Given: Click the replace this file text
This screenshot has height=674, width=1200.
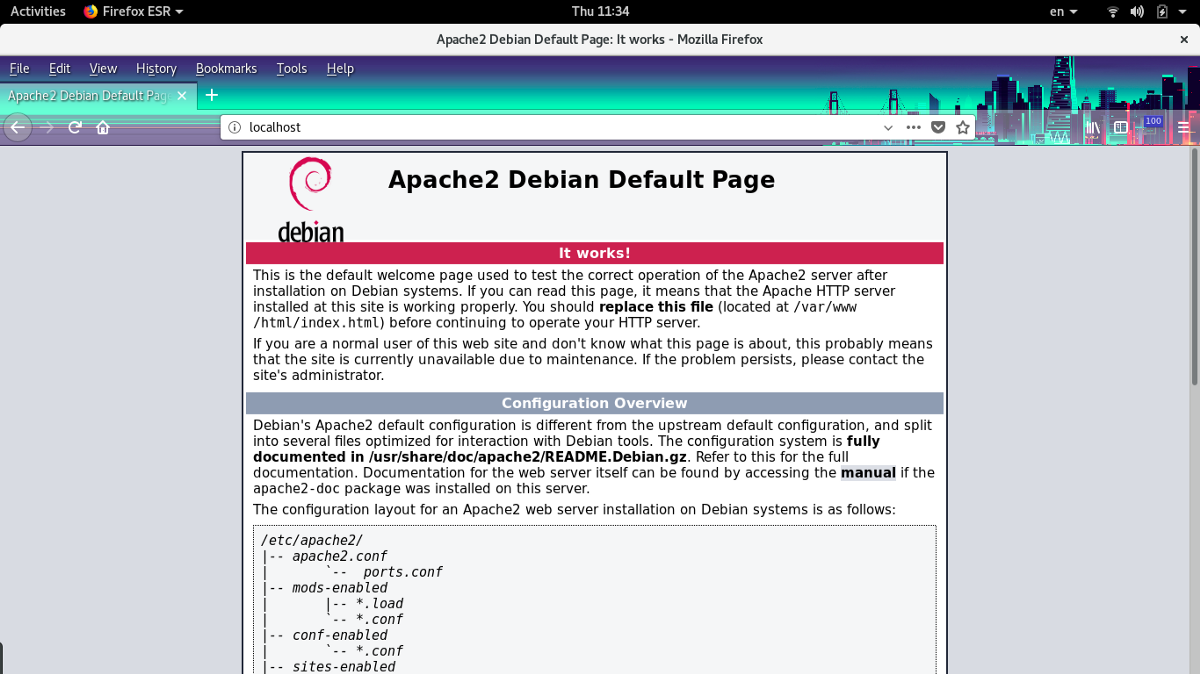Looking at the screenshot, I should [656, 307].
